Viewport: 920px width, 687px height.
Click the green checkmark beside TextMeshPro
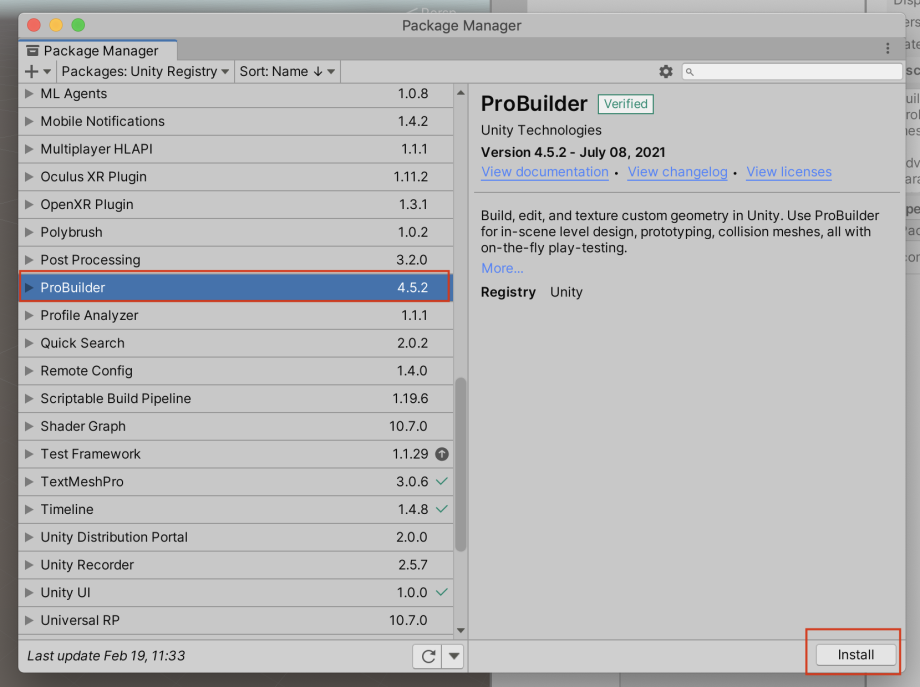click(x=440, y=482)
